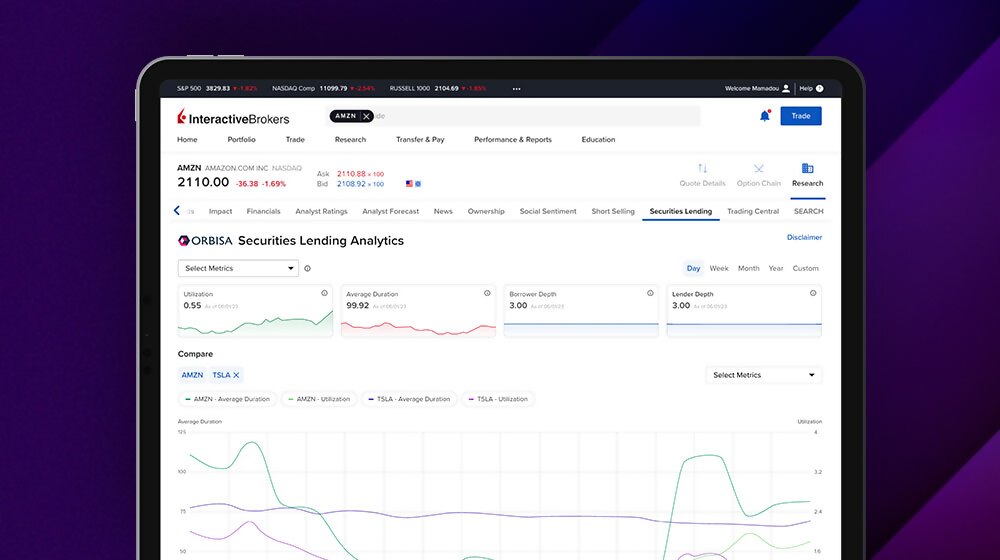
Task: Switch time range to Week
Action: tap(719, 268)
